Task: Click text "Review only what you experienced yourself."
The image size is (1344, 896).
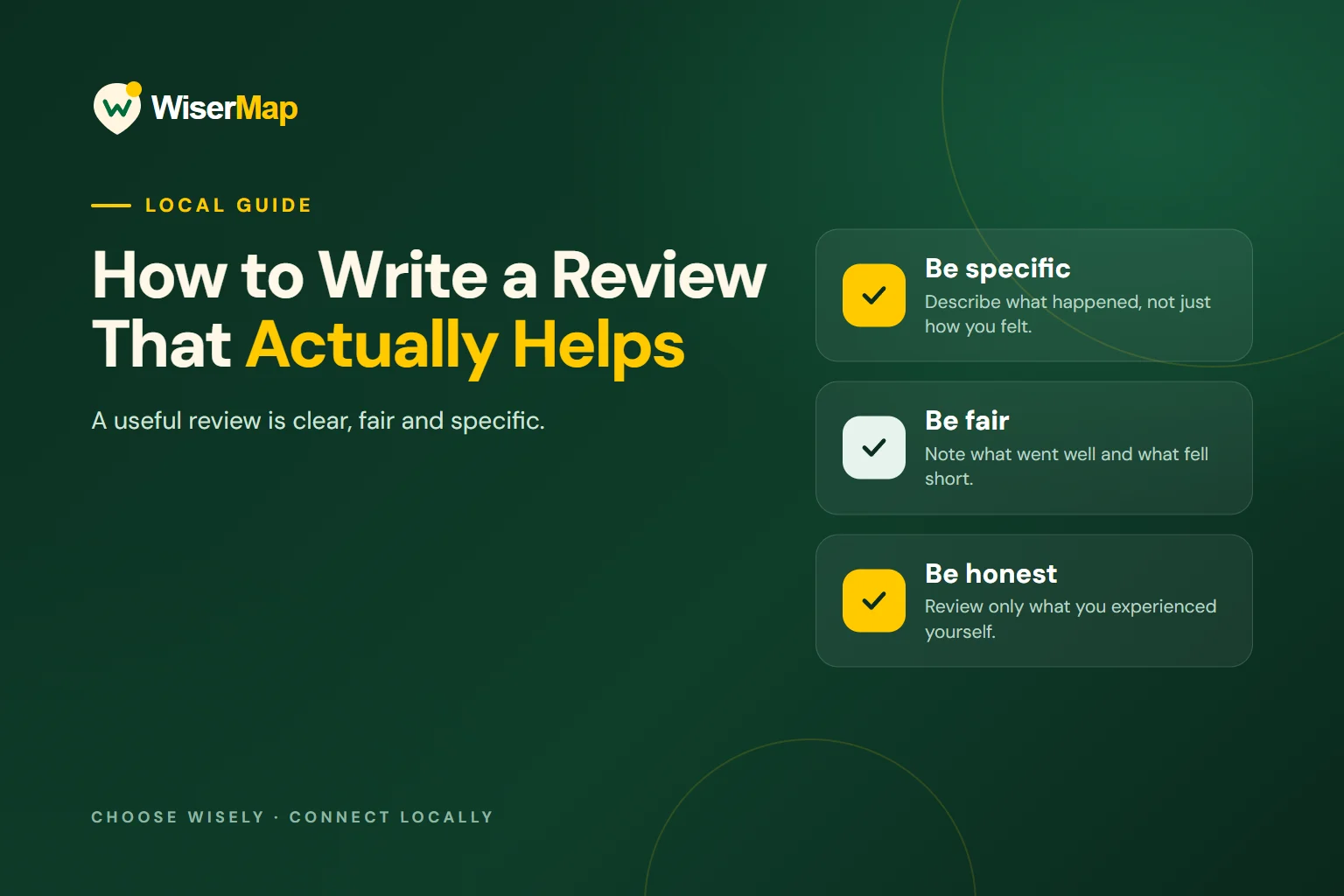Action: tap(1070, 619)
